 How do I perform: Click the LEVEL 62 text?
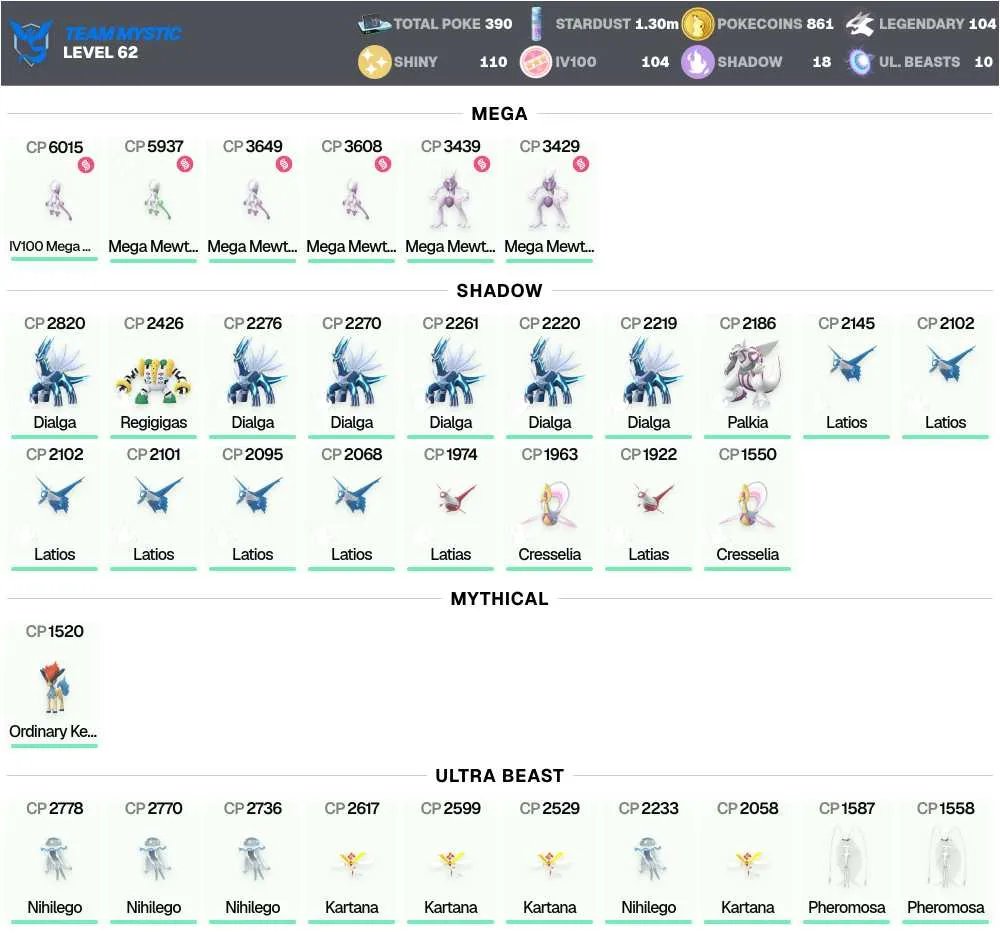(x=100, y=52)
